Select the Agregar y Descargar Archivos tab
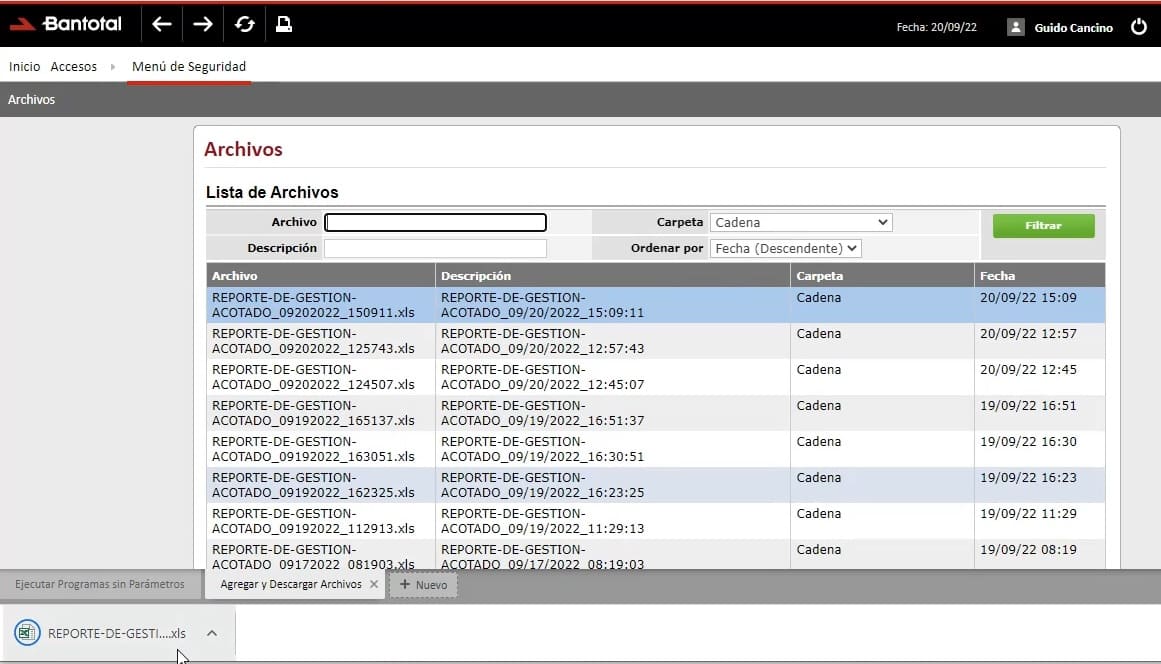The height and width of the screenshot is (664, 1161). click(x=290, y=584)
